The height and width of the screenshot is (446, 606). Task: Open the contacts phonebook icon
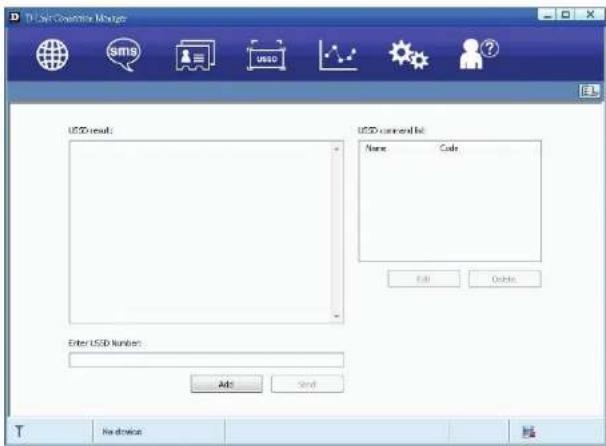click(x=195, y=55)
